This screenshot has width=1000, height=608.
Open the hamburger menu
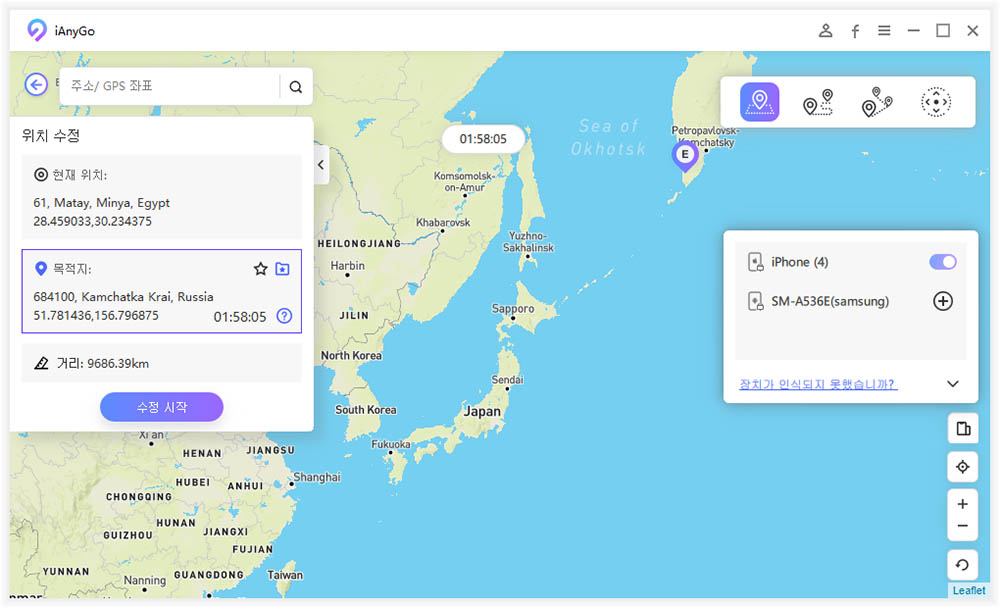point(884,30)
